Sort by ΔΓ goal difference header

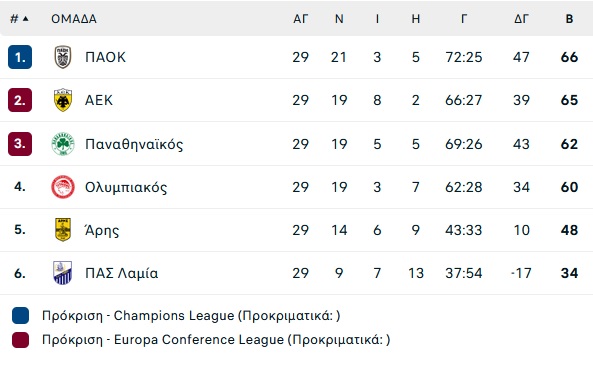click(521, 19)
